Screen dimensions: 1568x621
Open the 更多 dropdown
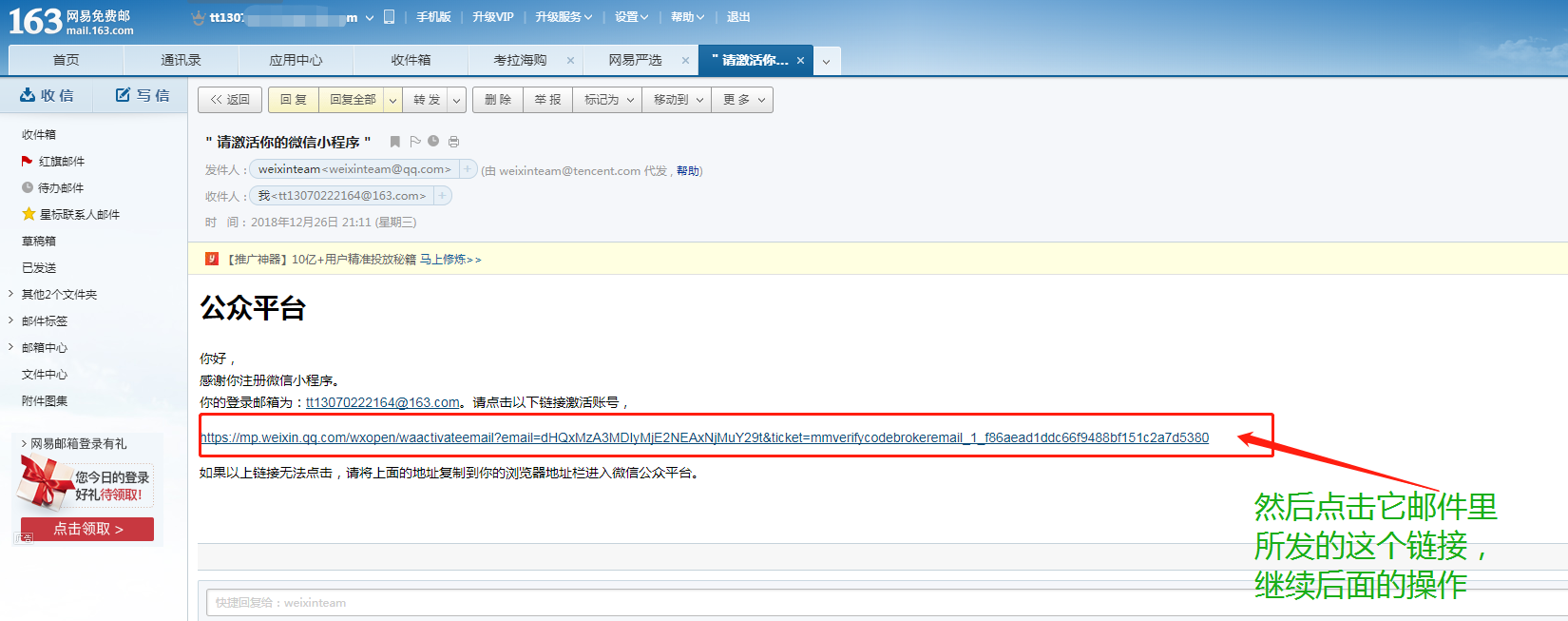click(x=743, y=100)
